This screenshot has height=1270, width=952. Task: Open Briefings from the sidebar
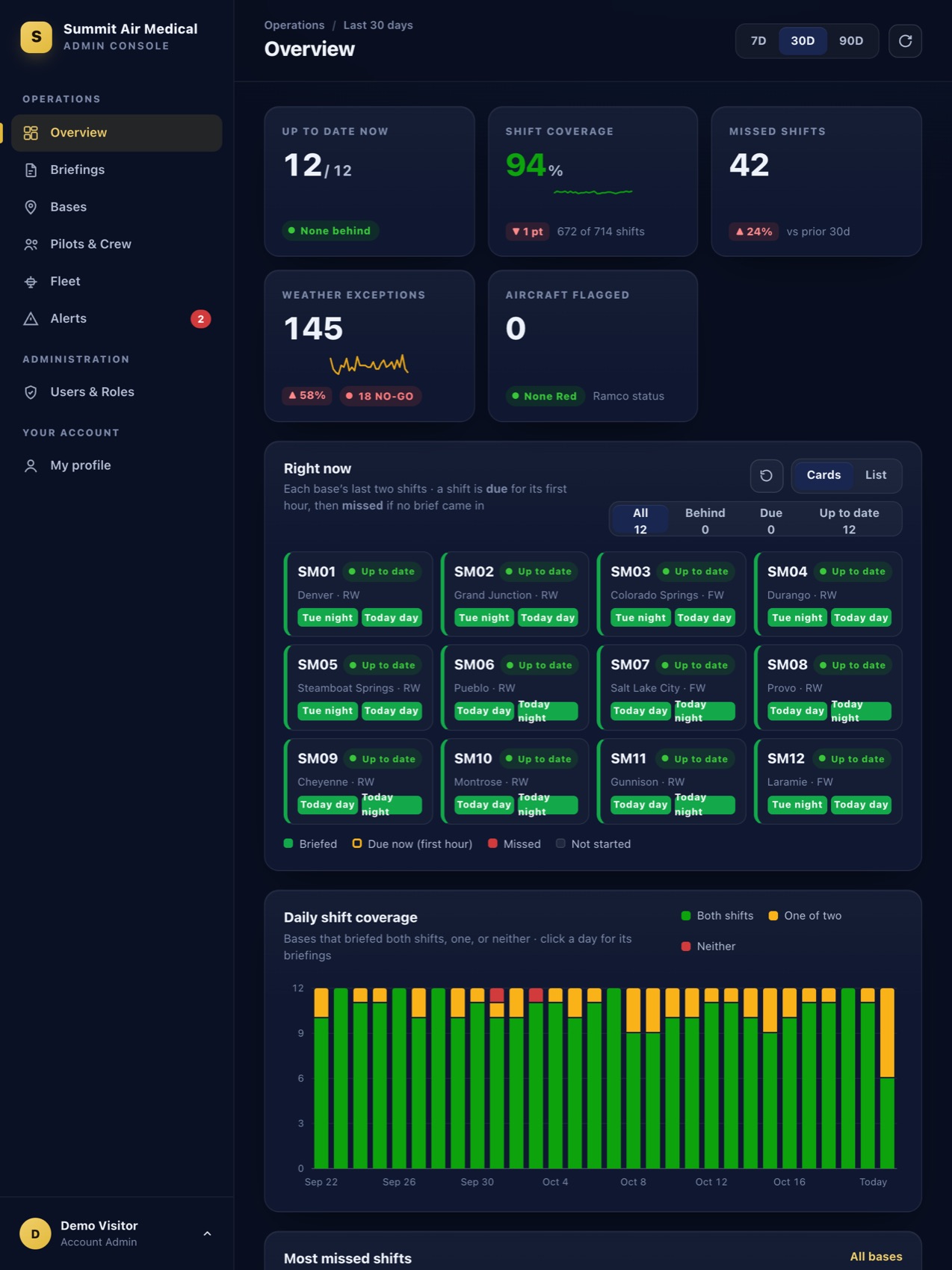coord(117,170)
